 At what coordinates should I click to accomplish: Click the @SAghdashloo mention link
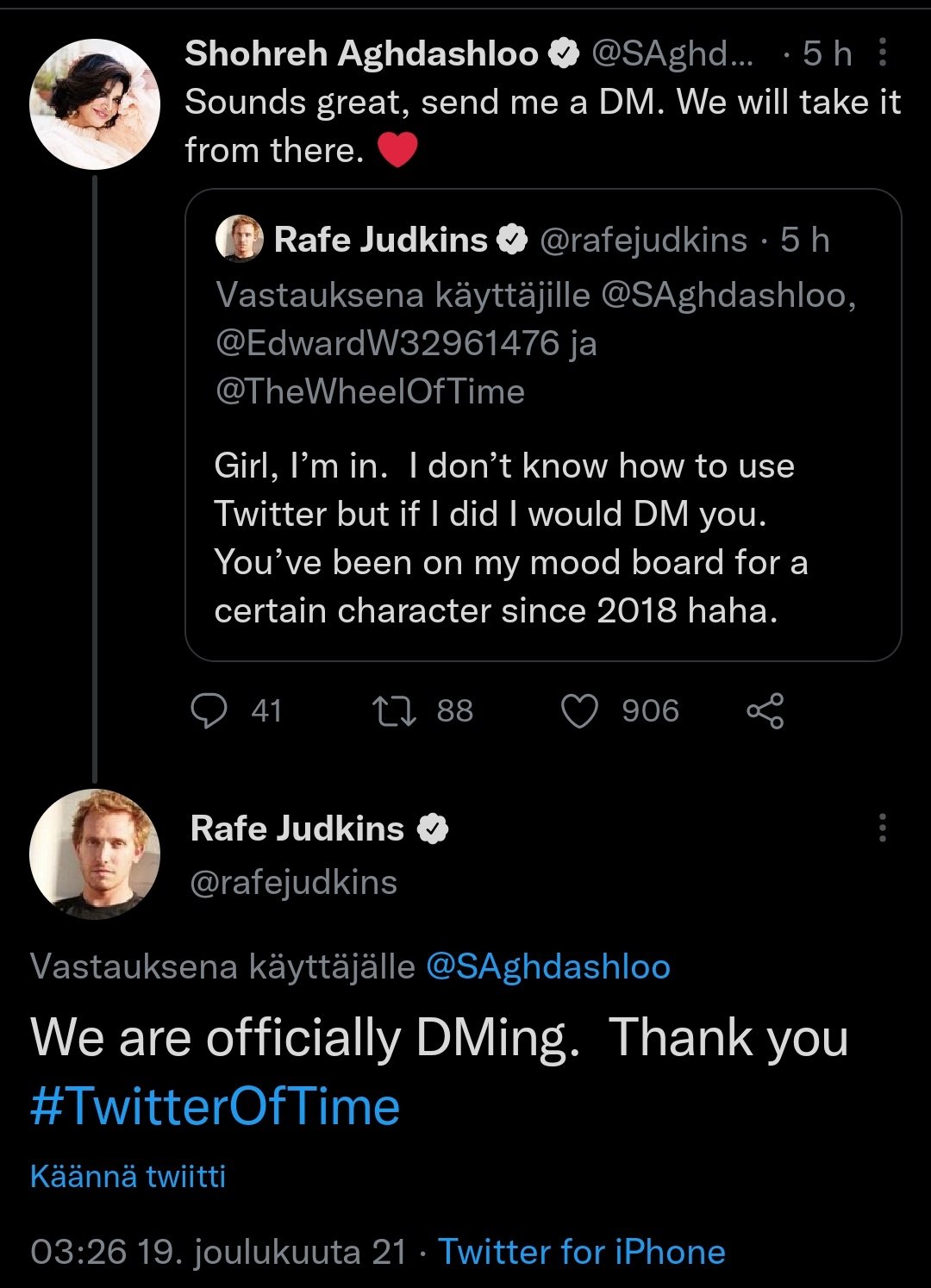pyautogui.click(x=548, y=966)
